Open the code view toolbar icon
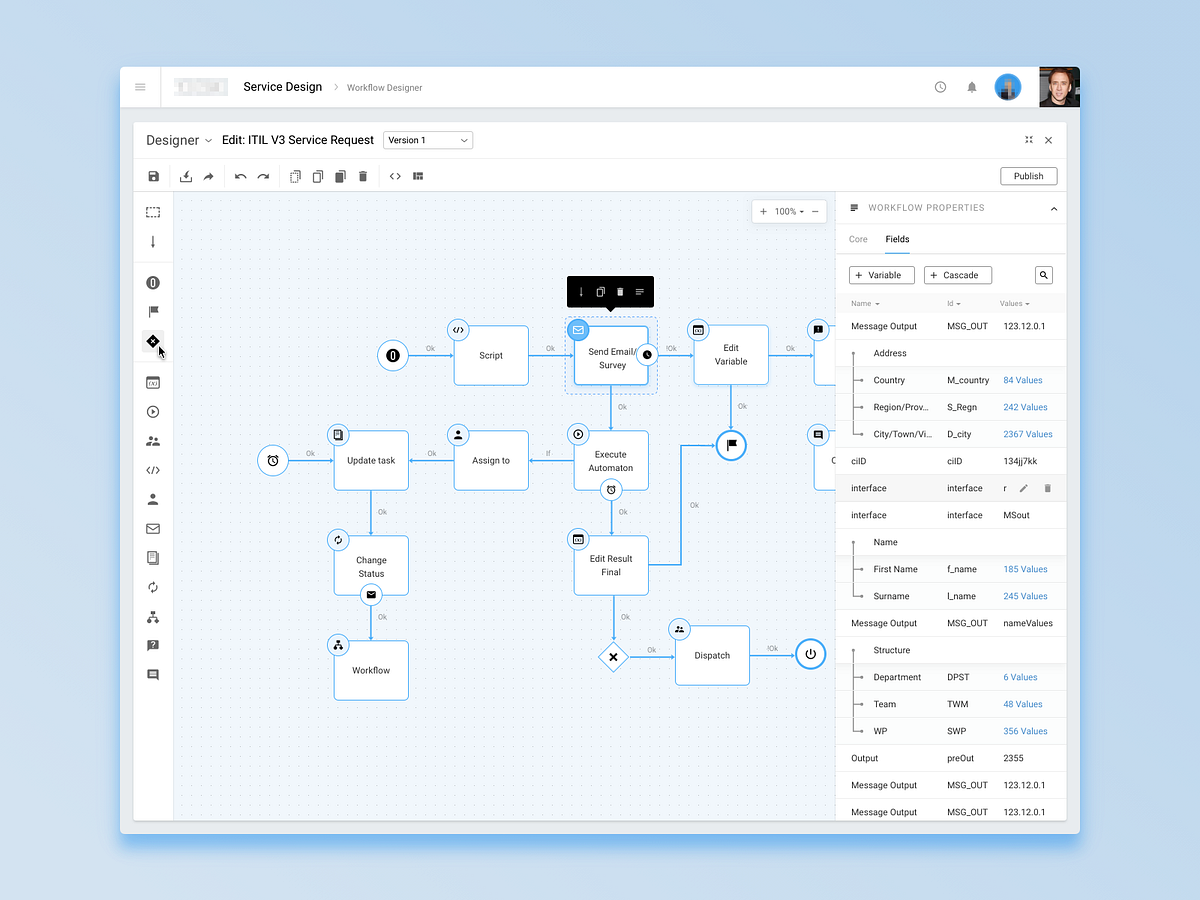Screen dimensions: 1200x900 (x=394, y=176)
